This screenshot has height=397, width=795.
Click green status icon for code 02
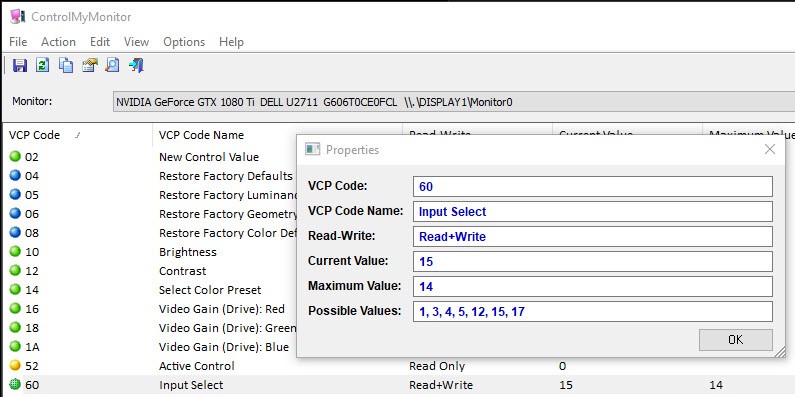tap(15, 157)
